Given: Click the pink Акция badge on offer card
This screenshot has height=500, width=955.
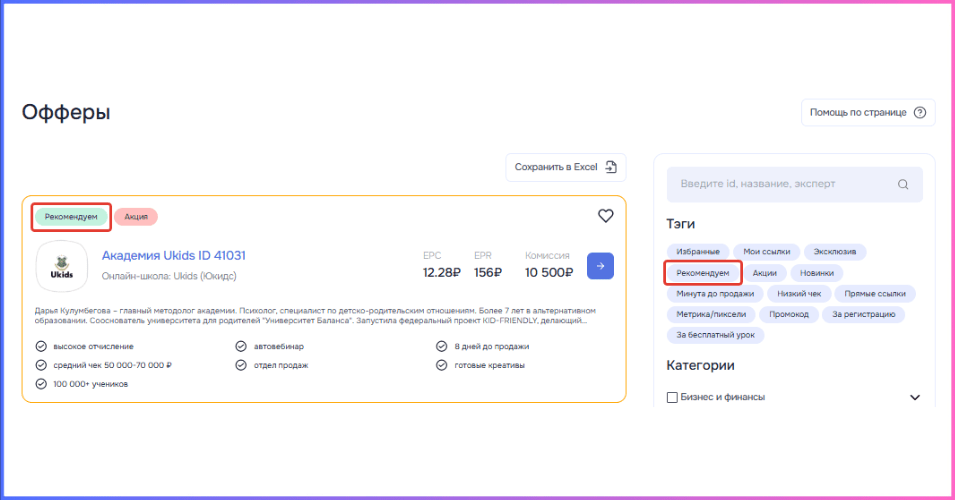Looking at the screenshot, I should tap(136, 217).
